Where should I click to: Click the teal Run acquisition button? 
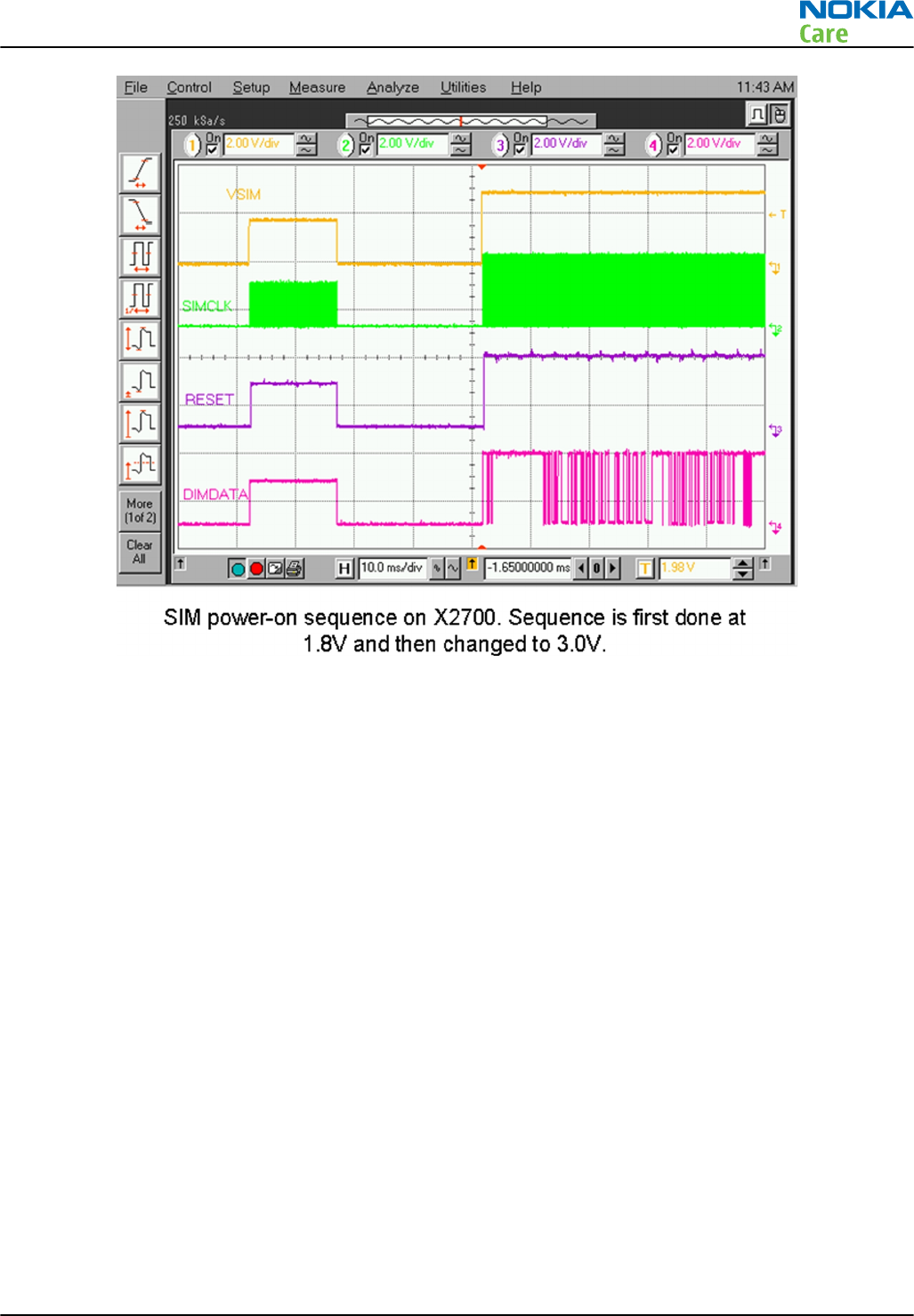click(x=238, y=569)
